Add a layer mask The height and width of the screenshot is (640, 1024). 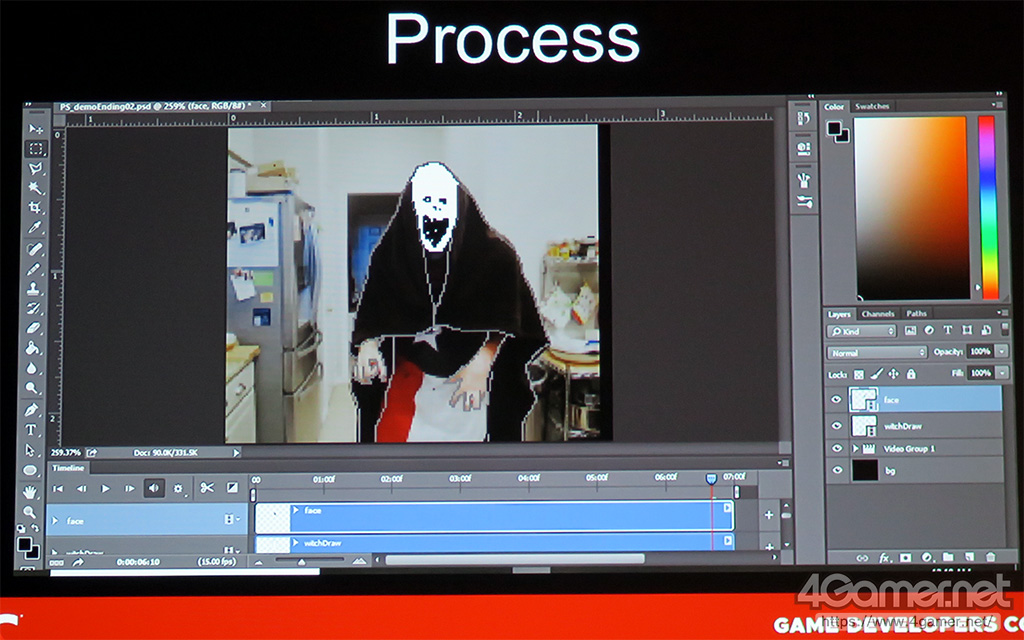906,558
